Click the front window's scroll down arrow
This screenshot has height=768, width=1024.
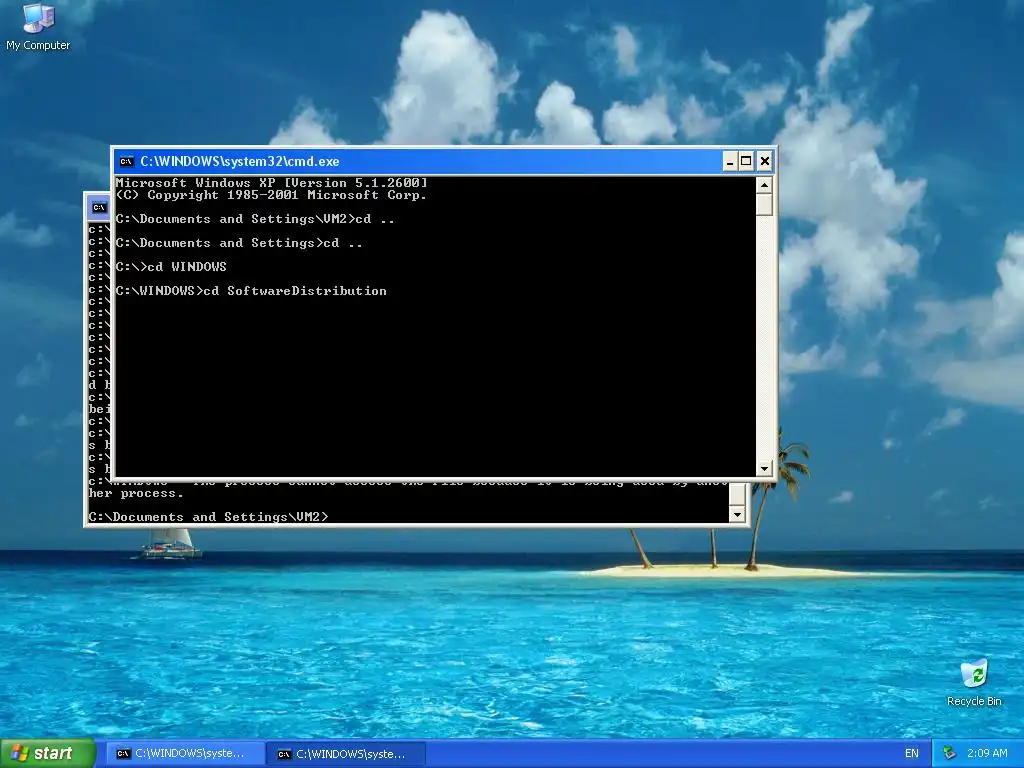[764, 468]
